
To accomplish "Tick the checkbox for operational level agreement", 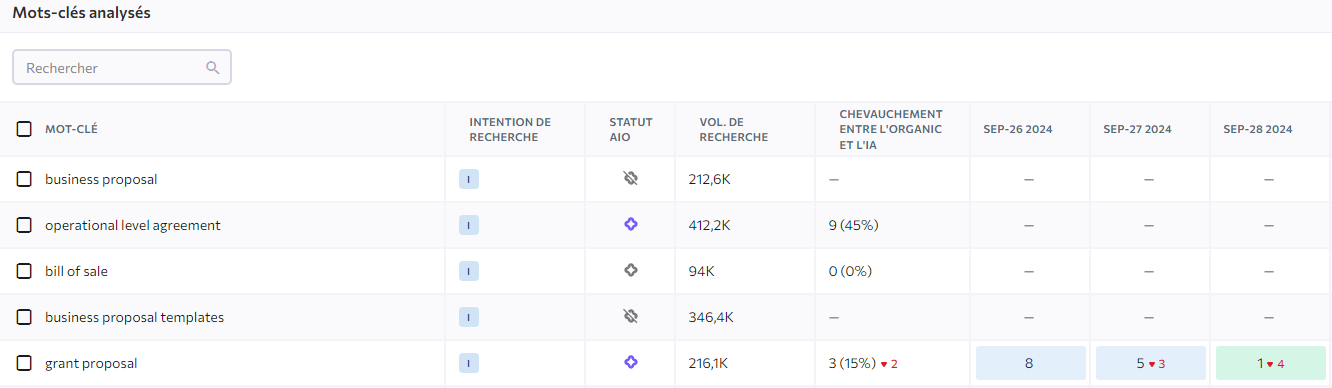I will point(24,225).
